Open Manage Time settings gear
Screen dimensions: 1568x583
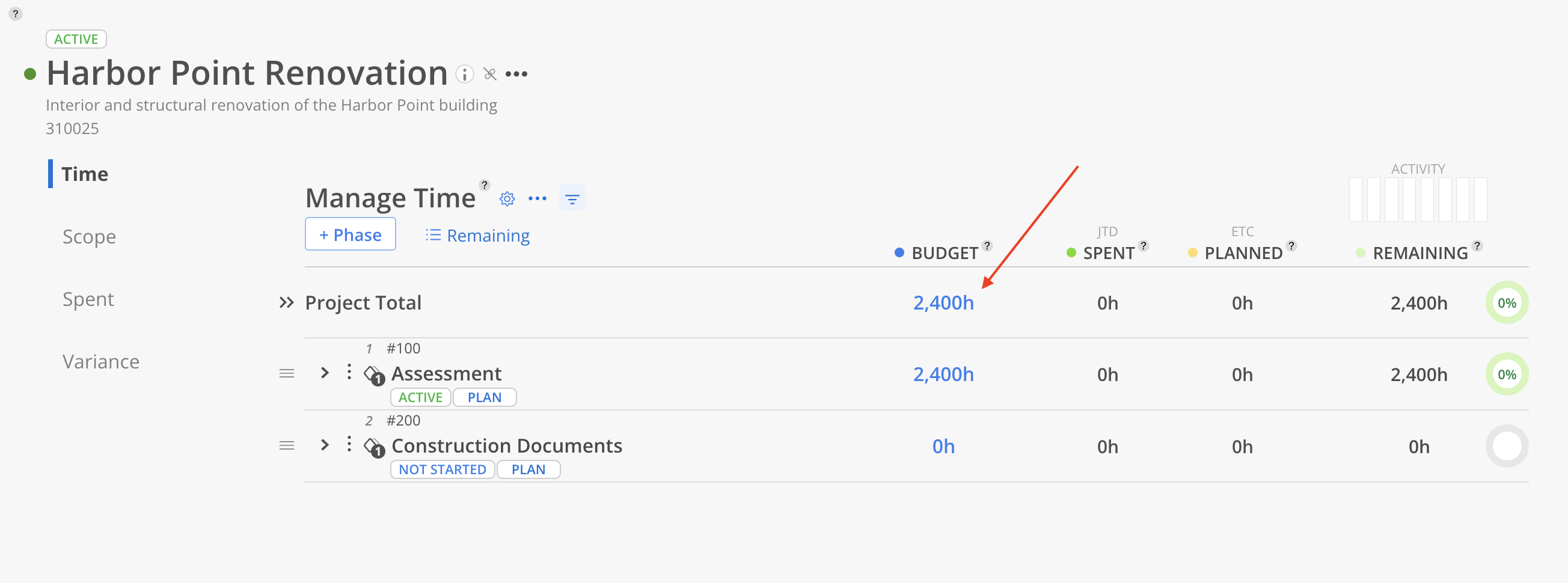[507, 199]
